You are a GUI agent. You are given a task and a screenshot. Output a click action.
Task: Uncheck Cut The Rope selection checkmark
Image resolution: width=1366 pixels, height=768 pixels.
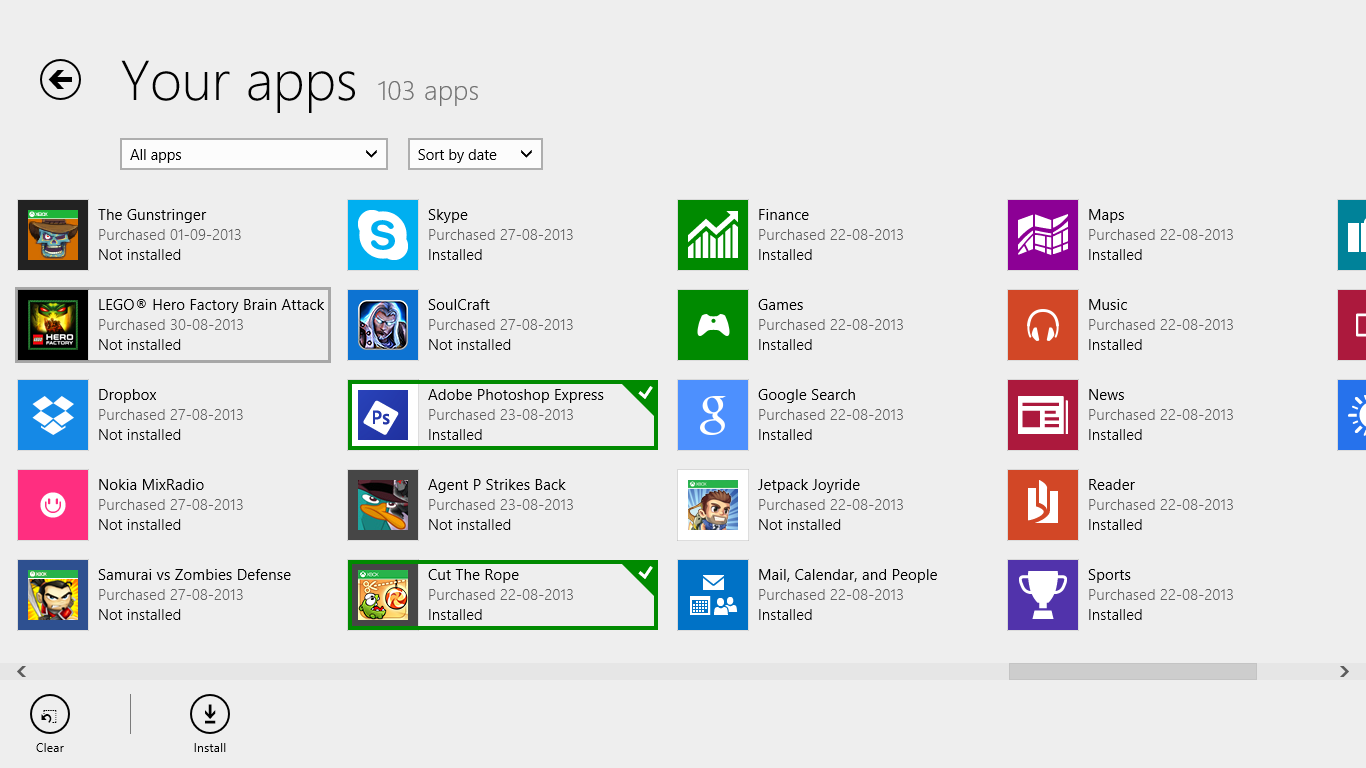coord(645,573)
